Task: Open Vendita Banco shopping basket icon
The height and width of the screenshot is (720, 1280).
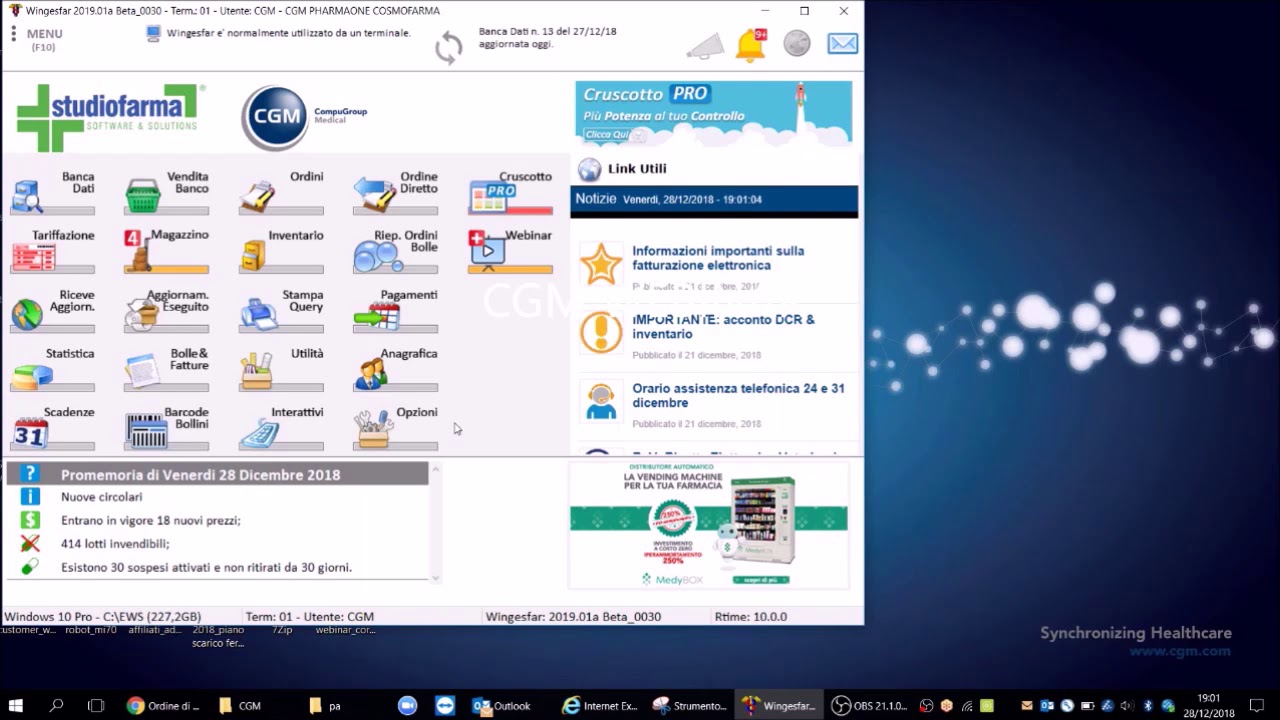Action: coord(142,197)
